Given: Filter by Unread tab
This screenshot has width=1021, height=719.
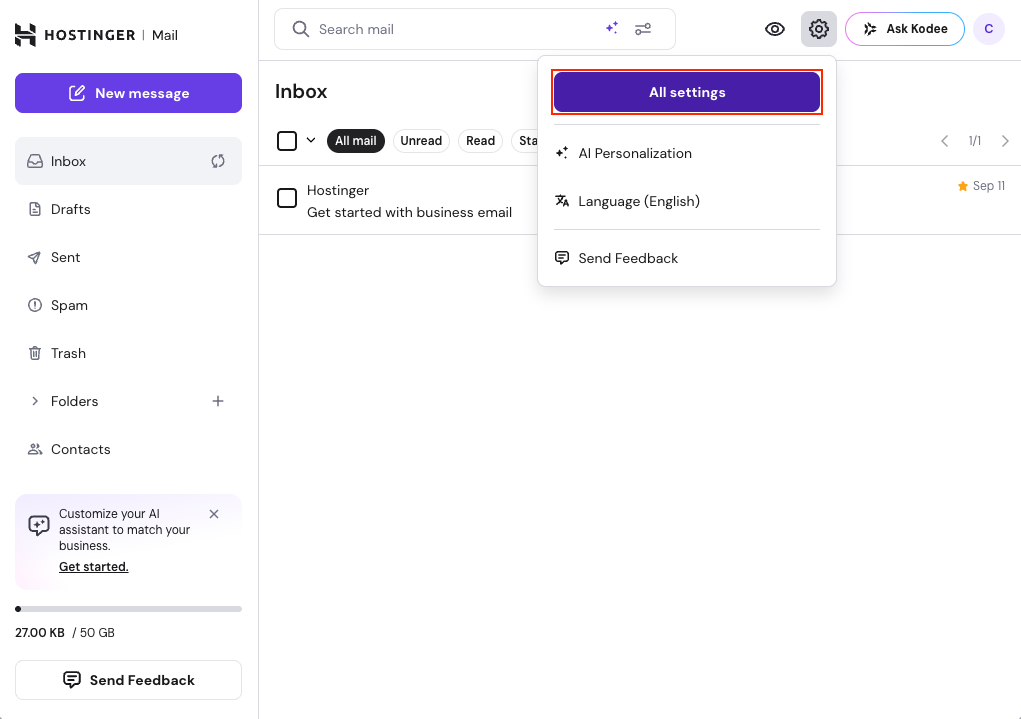Looking at the screenshot, I should coord(421,141).
